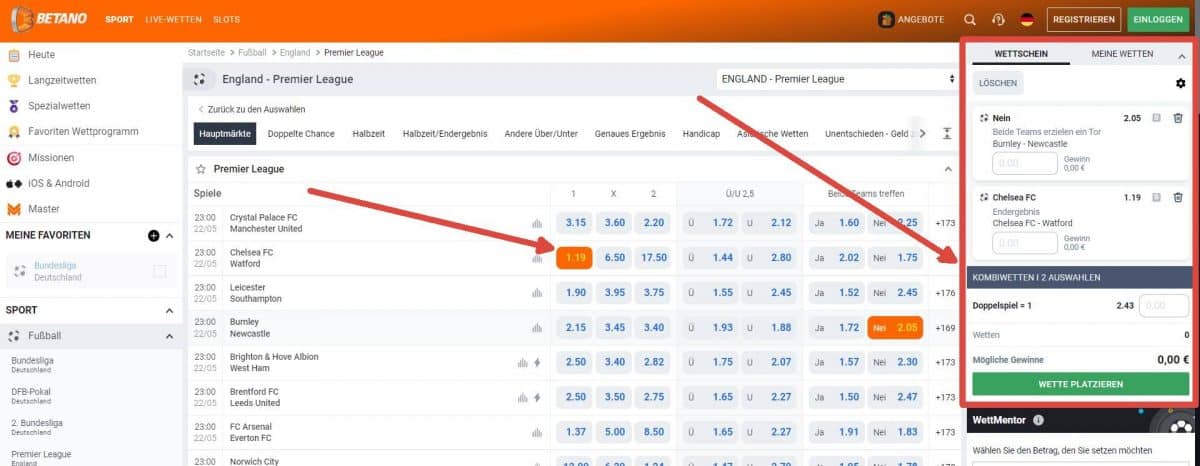Open the ENGLAND - Premier League dropdown
1200x466 pixels.
837,79
